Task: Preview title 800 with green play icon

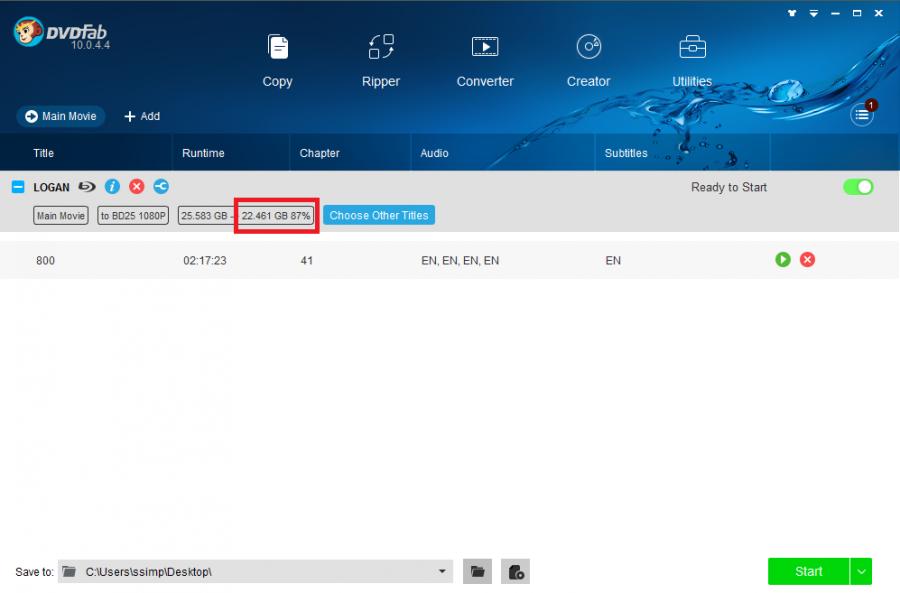Action: coord(783,260)
